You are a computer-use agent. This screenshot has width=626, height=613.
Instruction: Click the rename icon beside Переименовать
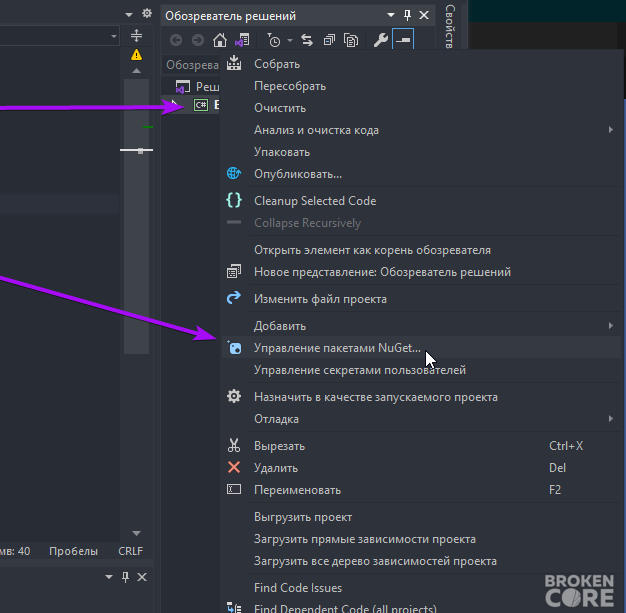[234, 489]
